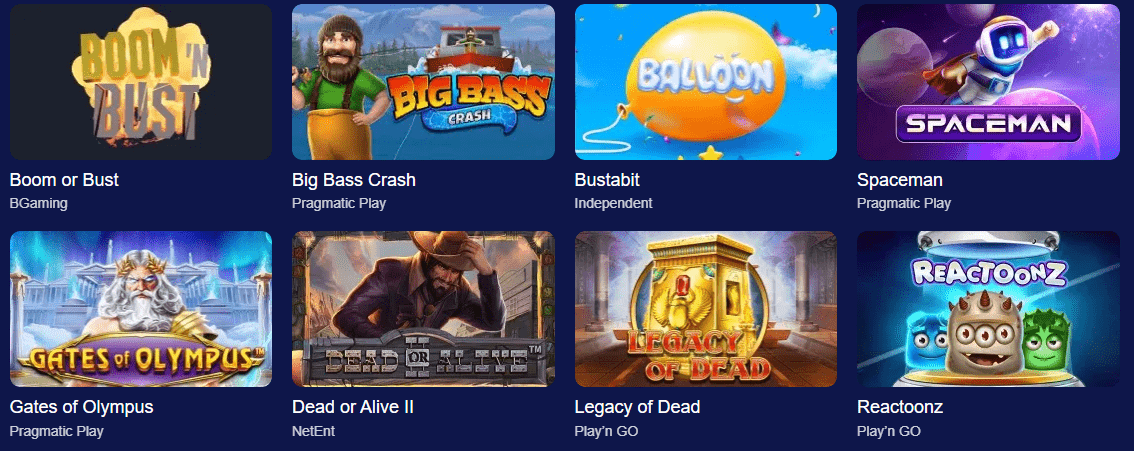
Task: Click the Gates of Olympus title text
Action: [82, 407]
